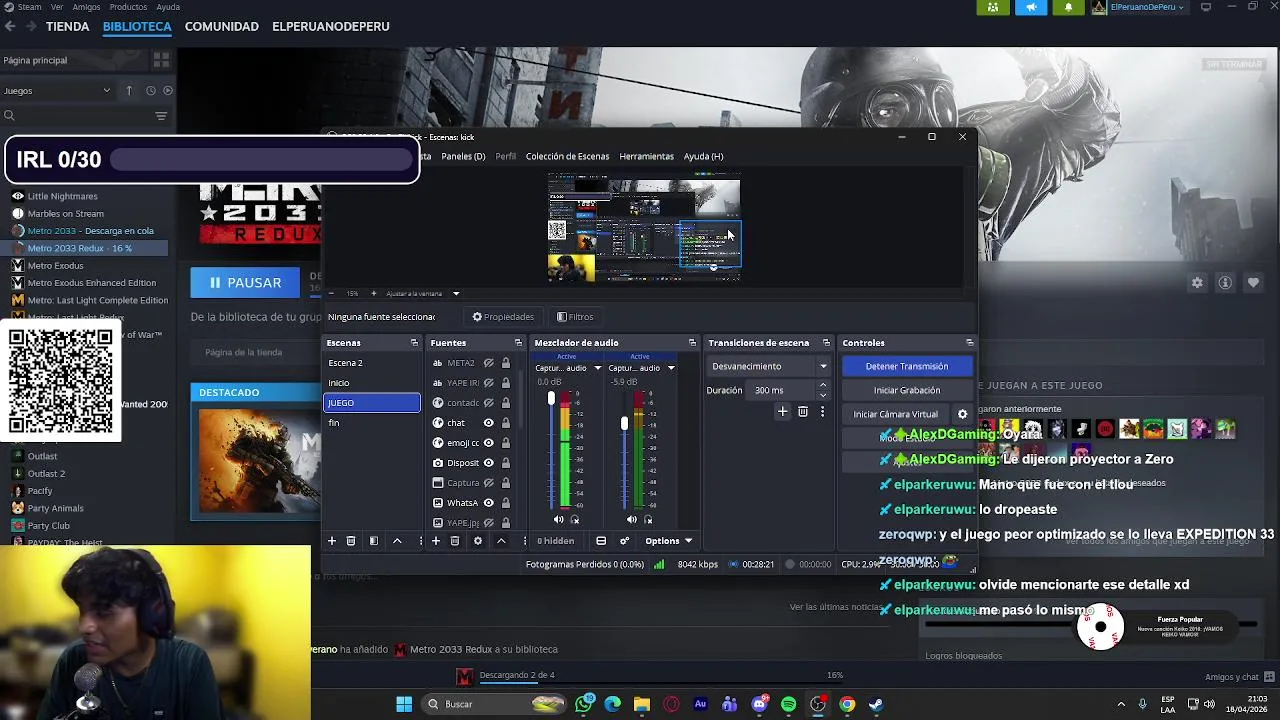
Task: Show the Captura source
Action: (x=489, y=483)
